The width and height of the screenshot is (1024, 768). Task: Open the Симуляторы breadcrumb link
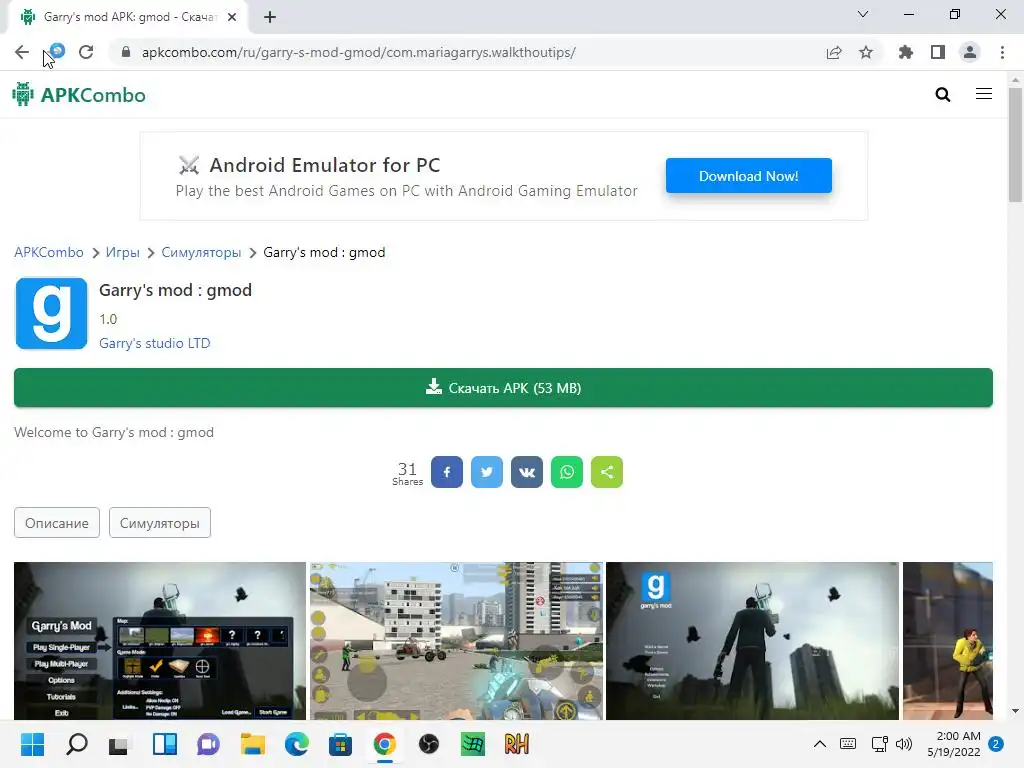point(201,252)
